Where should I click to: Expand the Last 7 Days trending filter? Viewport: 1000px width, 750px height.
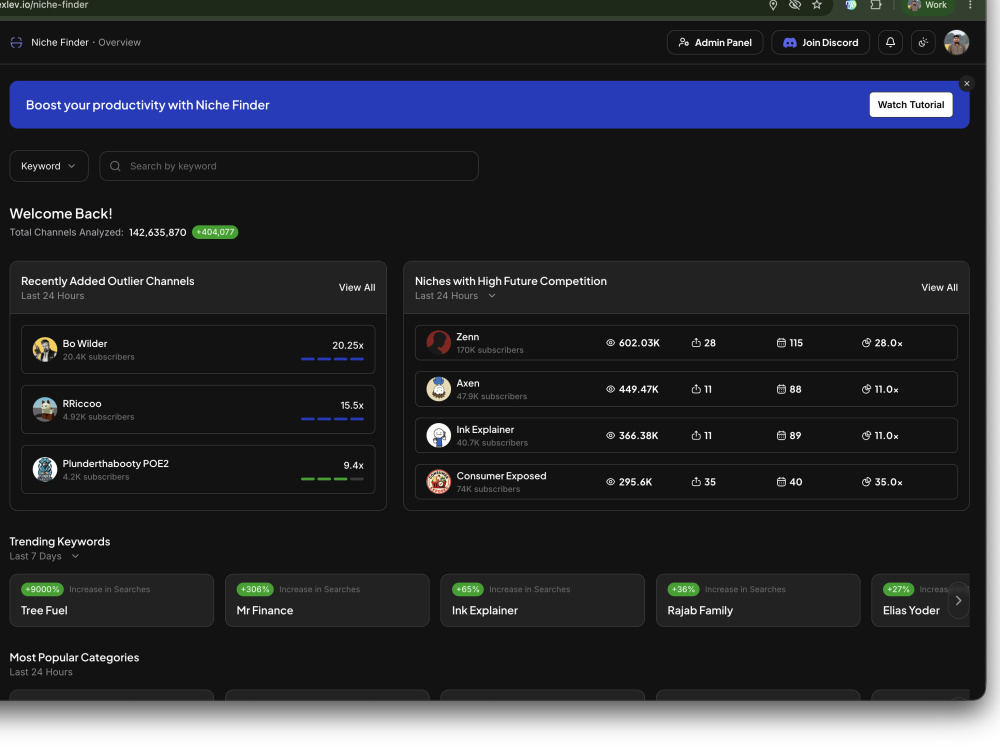pyautogui.click(x=44, y=556)
